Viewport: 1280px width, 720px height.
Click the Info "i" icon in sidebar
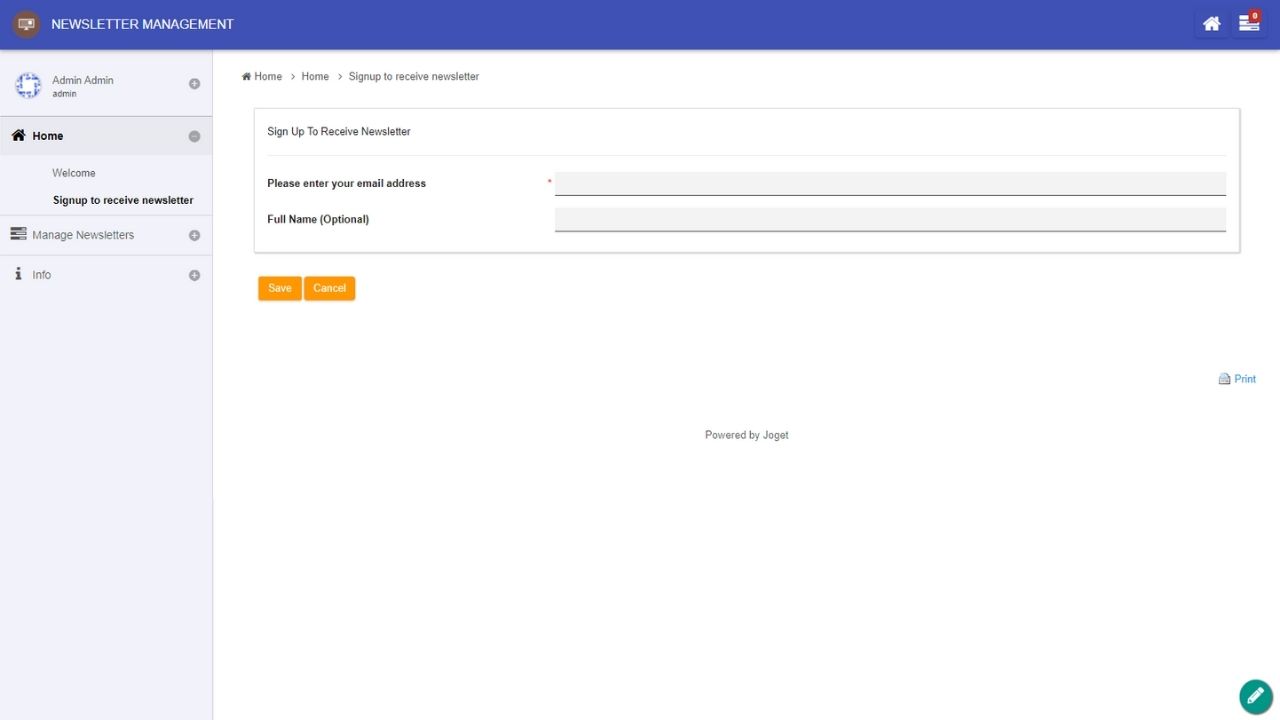[x=18, y=274]
